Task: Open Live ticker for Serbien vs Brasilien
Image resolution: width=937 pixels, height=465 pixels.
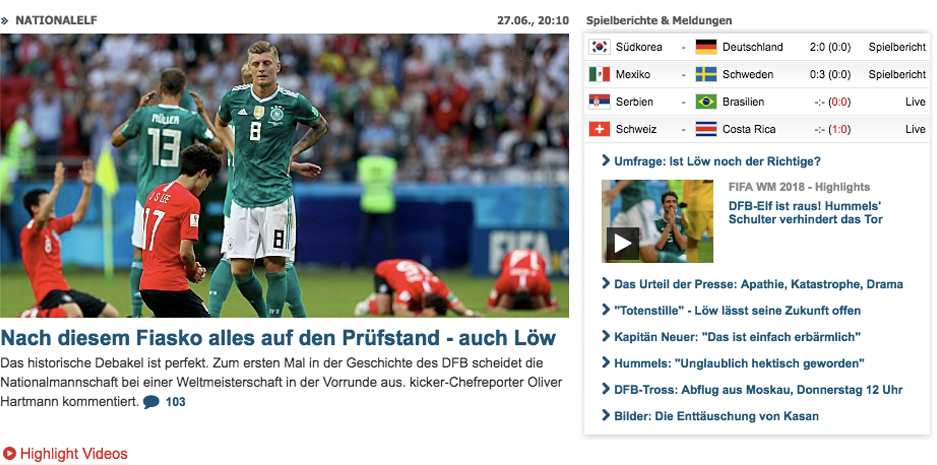Action: click(915, 102)
